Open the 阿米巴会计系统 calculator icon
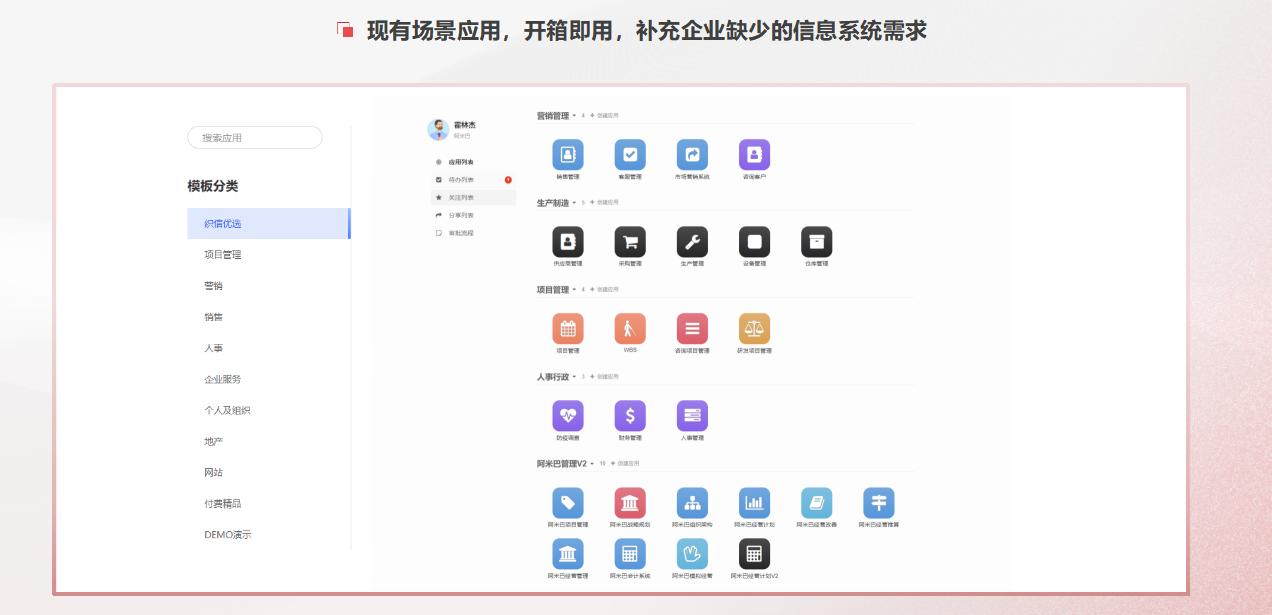Screen dimensions: 1272x615 pyautogui.click(x=630, y=556)
